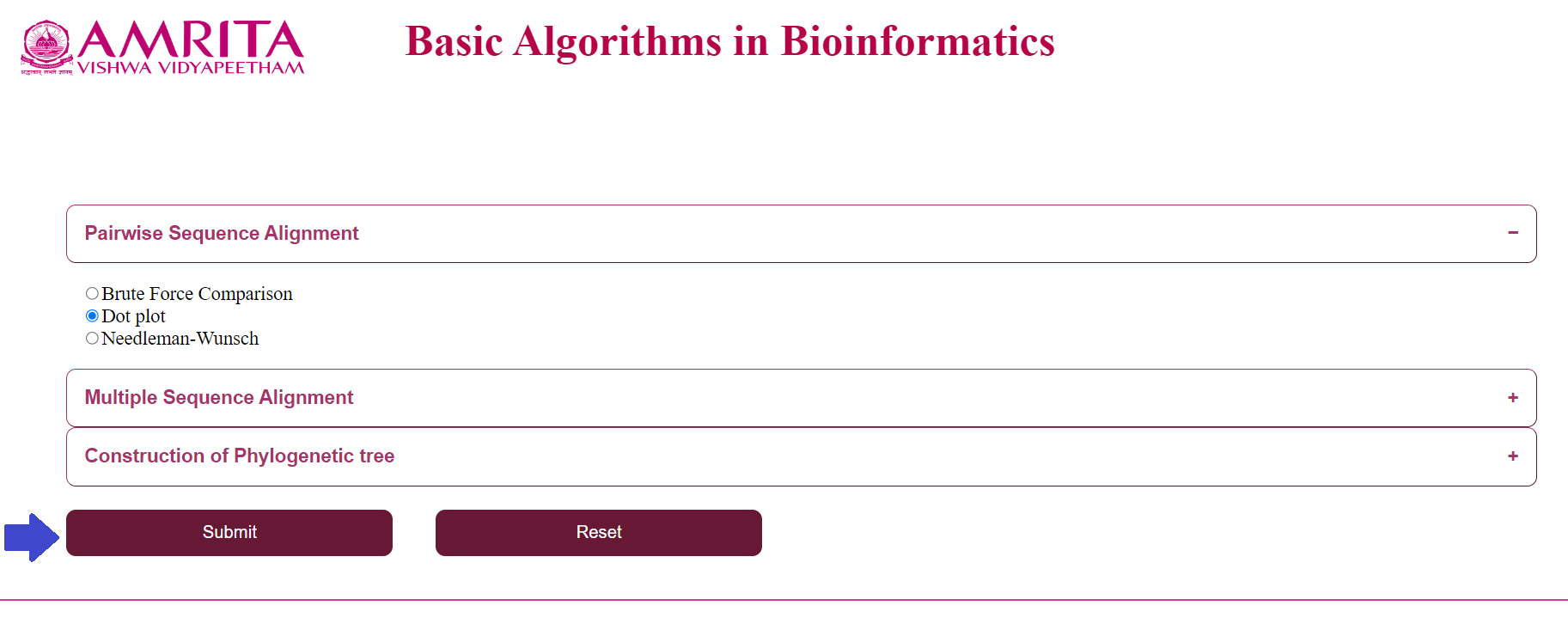Screen dimensions: 1568x618
Task: Select the Brute Force Comparison radio button
Action: 92,294
